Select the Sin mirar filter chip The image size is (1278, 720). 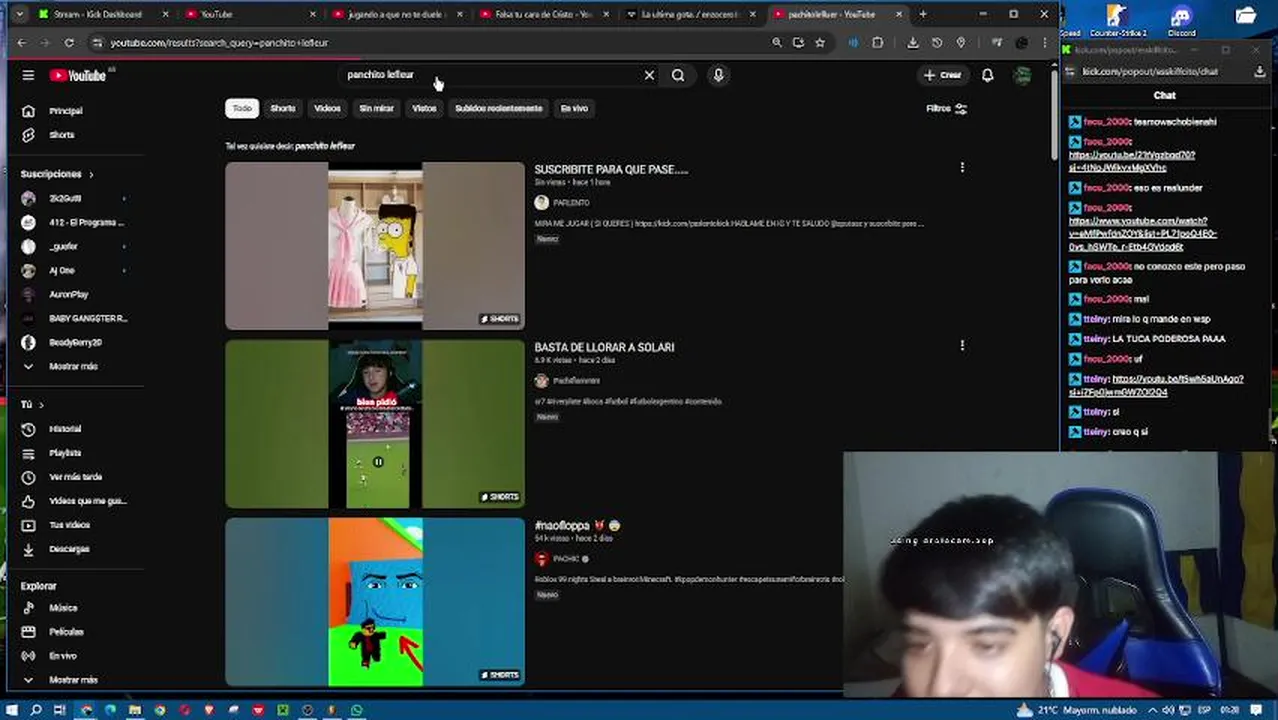coord(377,108)
